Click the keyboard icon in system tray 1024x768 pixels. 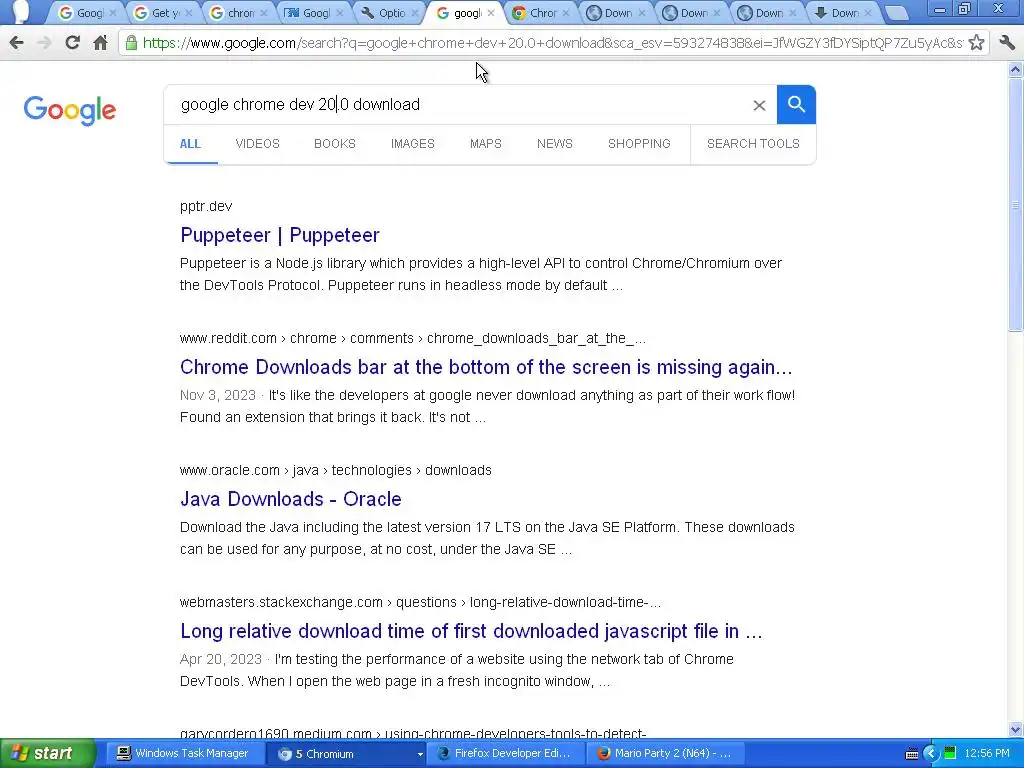[912, 754]
